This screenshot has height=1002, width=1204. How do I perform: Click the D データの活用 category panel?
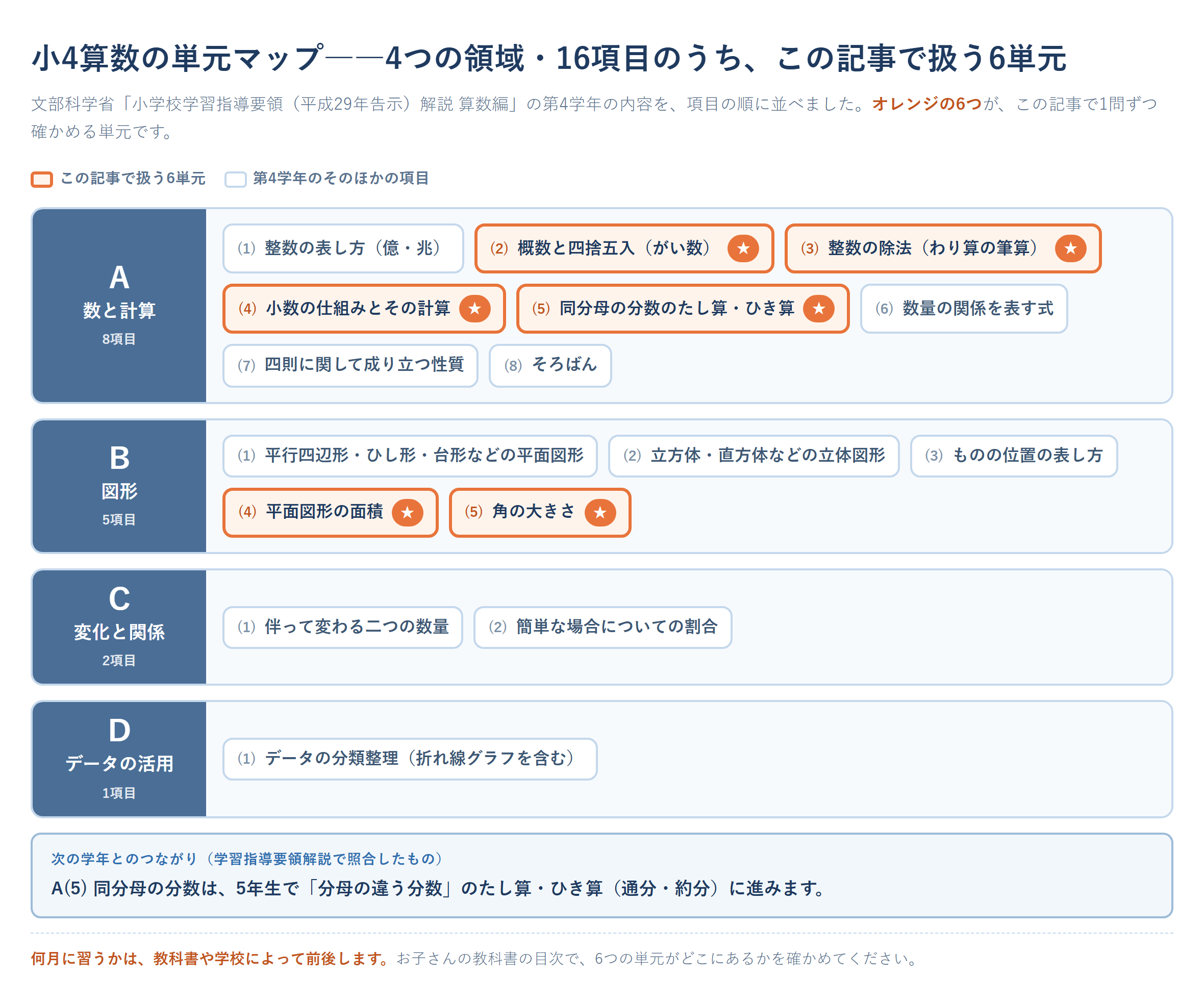pos(119,759)
